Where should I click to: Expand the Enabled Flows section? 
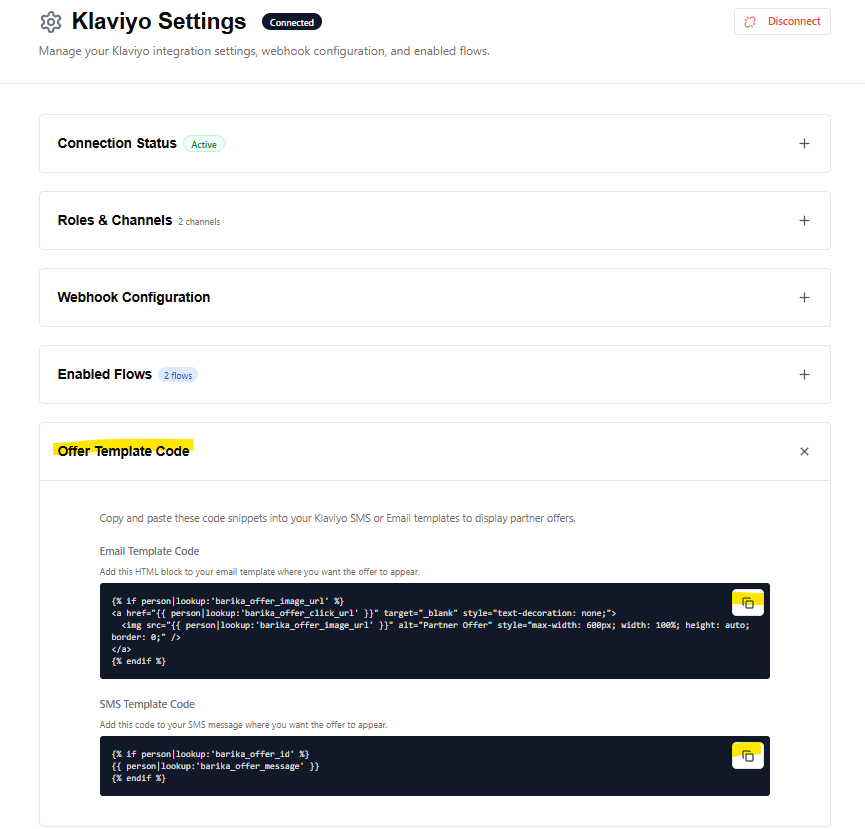[804, 375]
